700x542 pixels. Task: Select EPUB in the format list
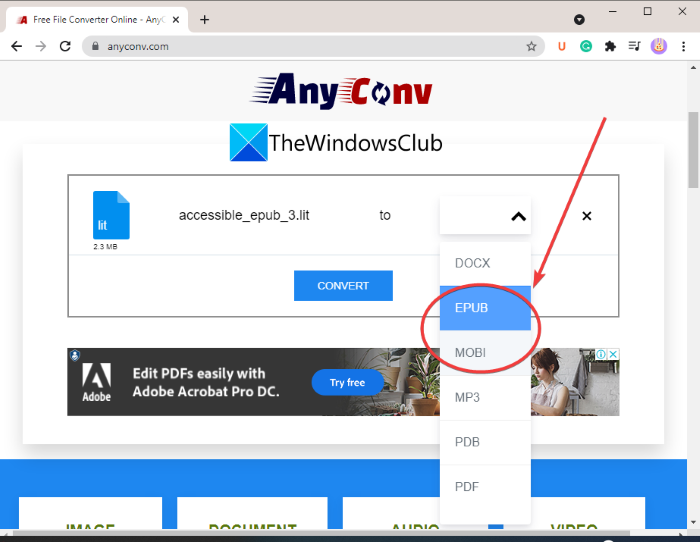(485, 308)
